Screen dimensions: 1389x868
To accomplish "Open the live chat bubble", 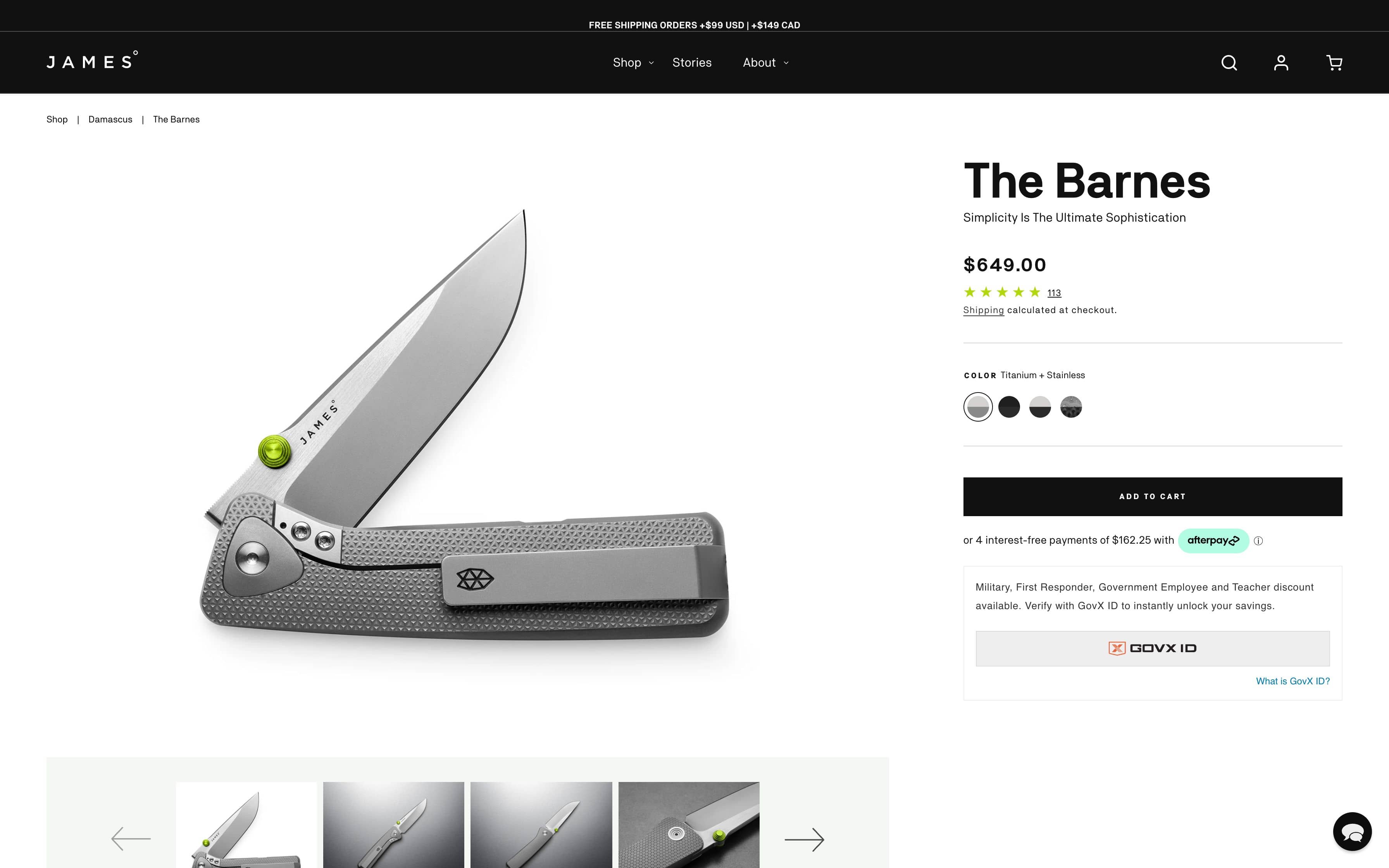I will (1352, 831).
